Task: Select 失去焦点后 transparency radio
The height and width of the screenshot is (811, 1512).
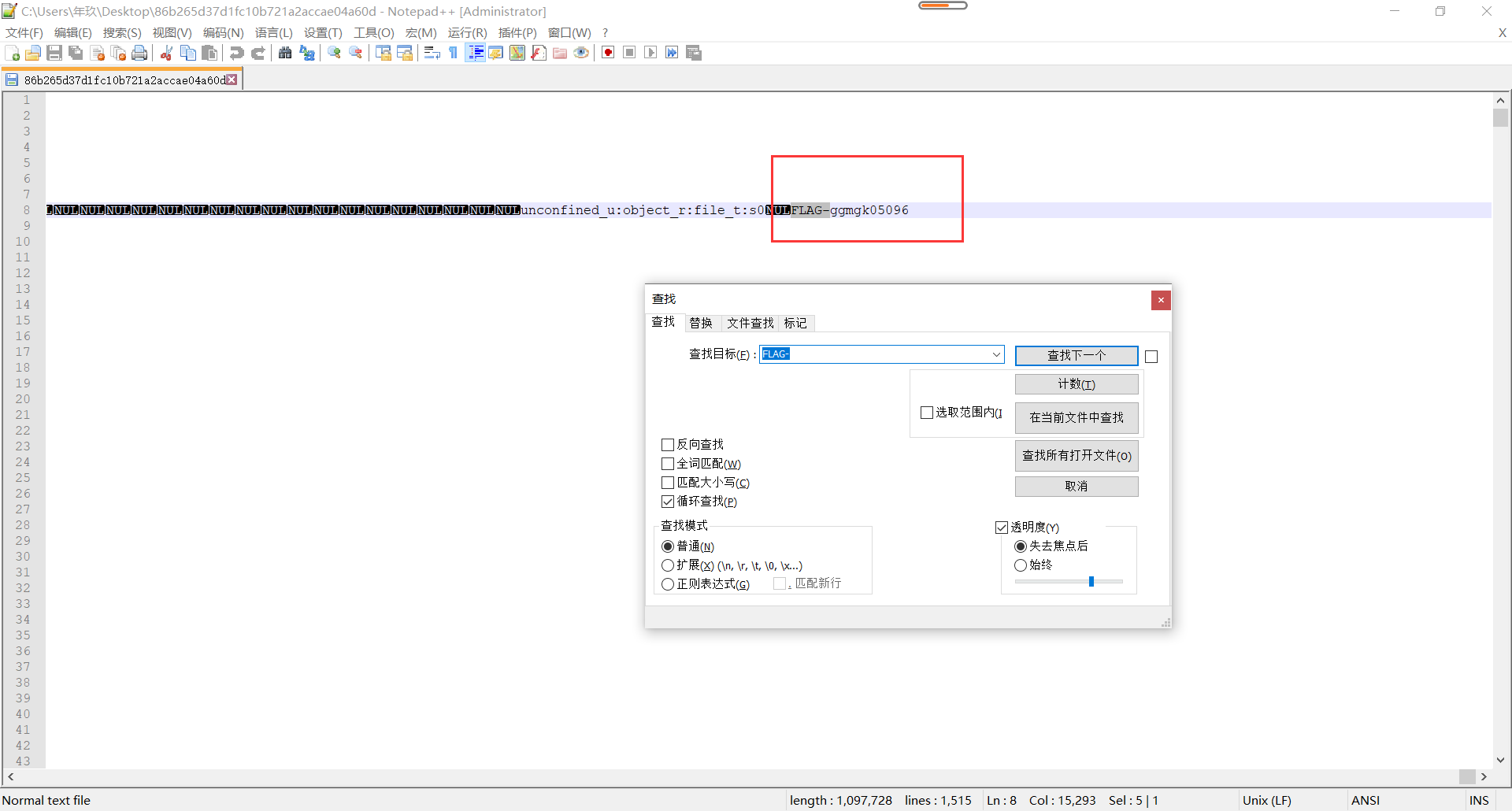Action: pyautogui.click(x=1021, y=546)
